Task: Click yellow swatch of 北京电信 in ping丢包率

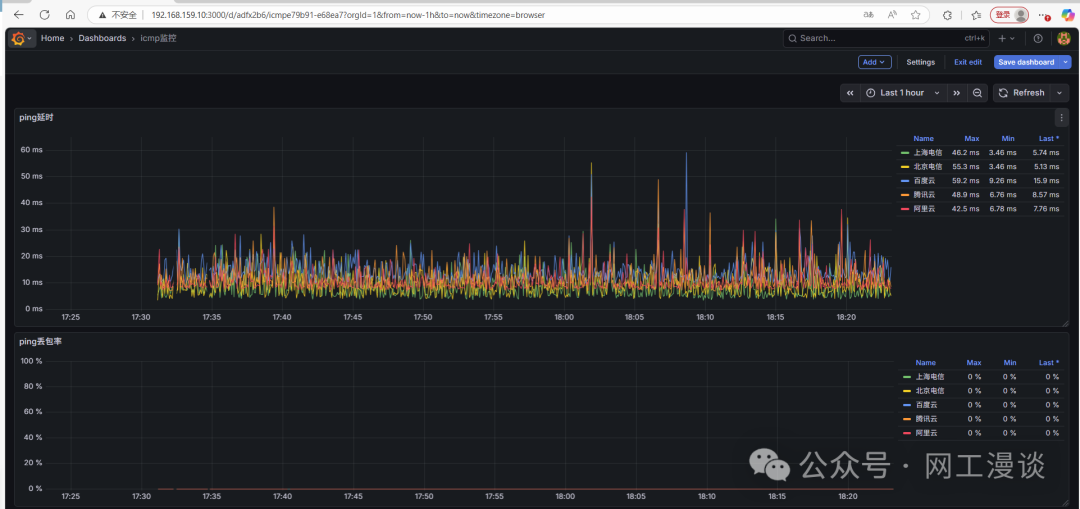Action: [907, 391]
